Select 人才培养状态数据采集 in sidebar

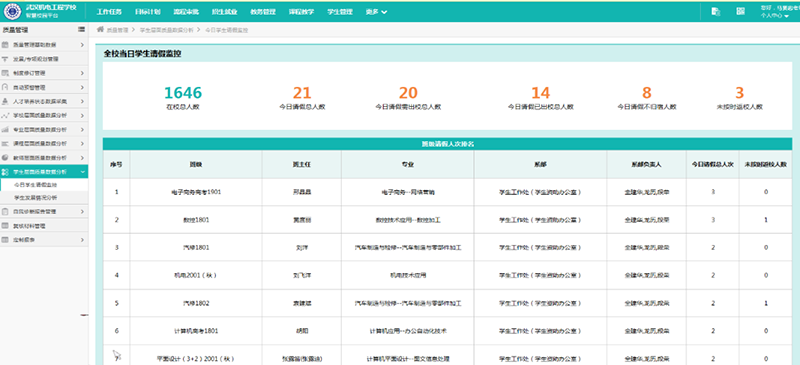coord(44,102)
